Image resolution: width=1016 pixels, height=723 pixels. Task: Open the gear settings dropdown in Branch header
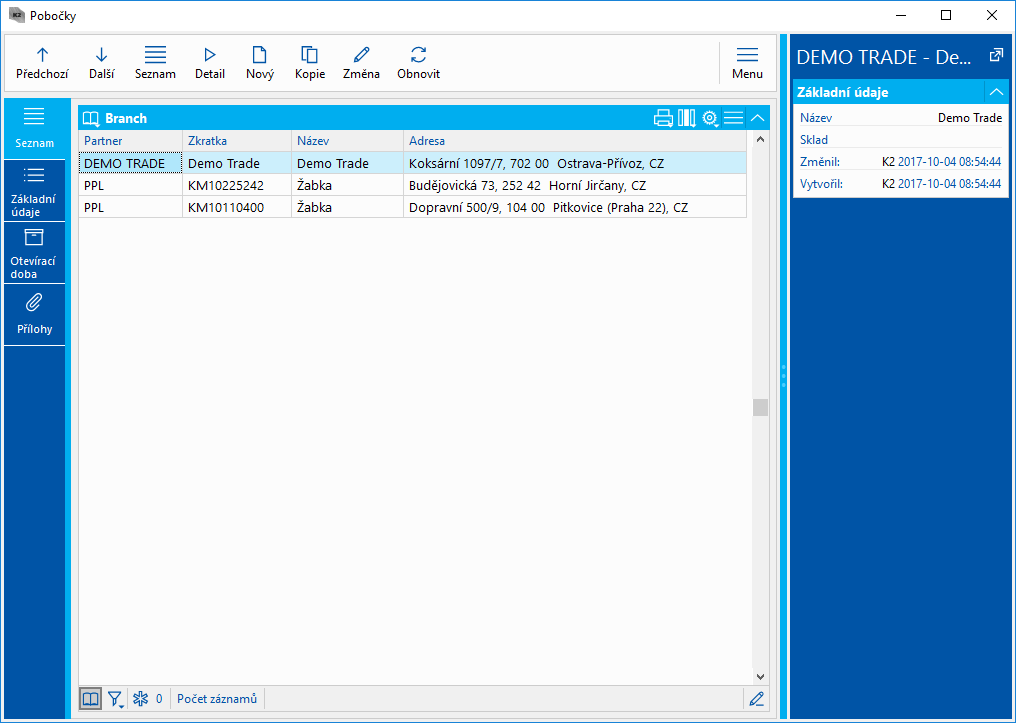coord(710,118)
